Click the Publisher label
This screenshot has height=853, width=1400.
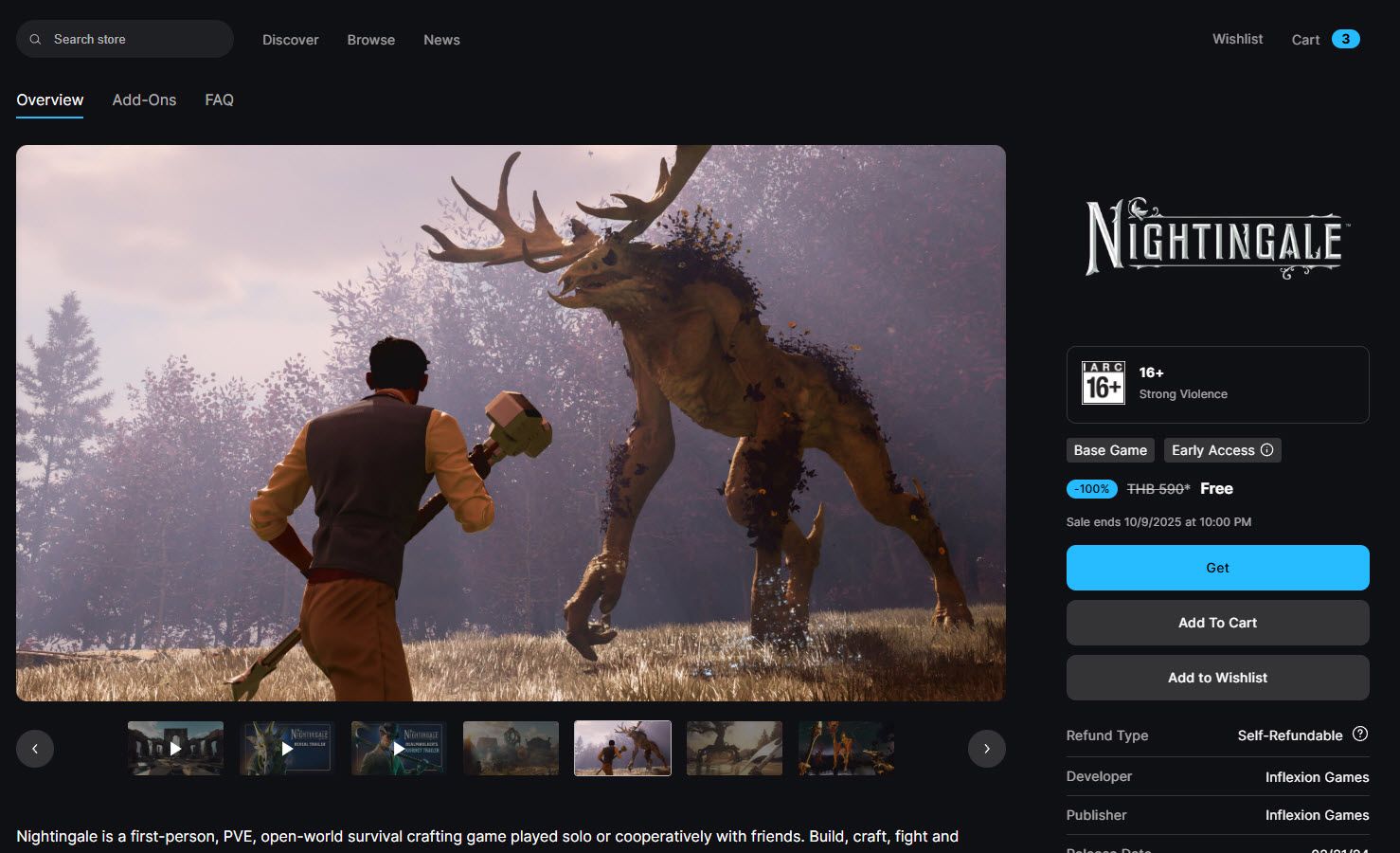click(x=1096, y=815)
